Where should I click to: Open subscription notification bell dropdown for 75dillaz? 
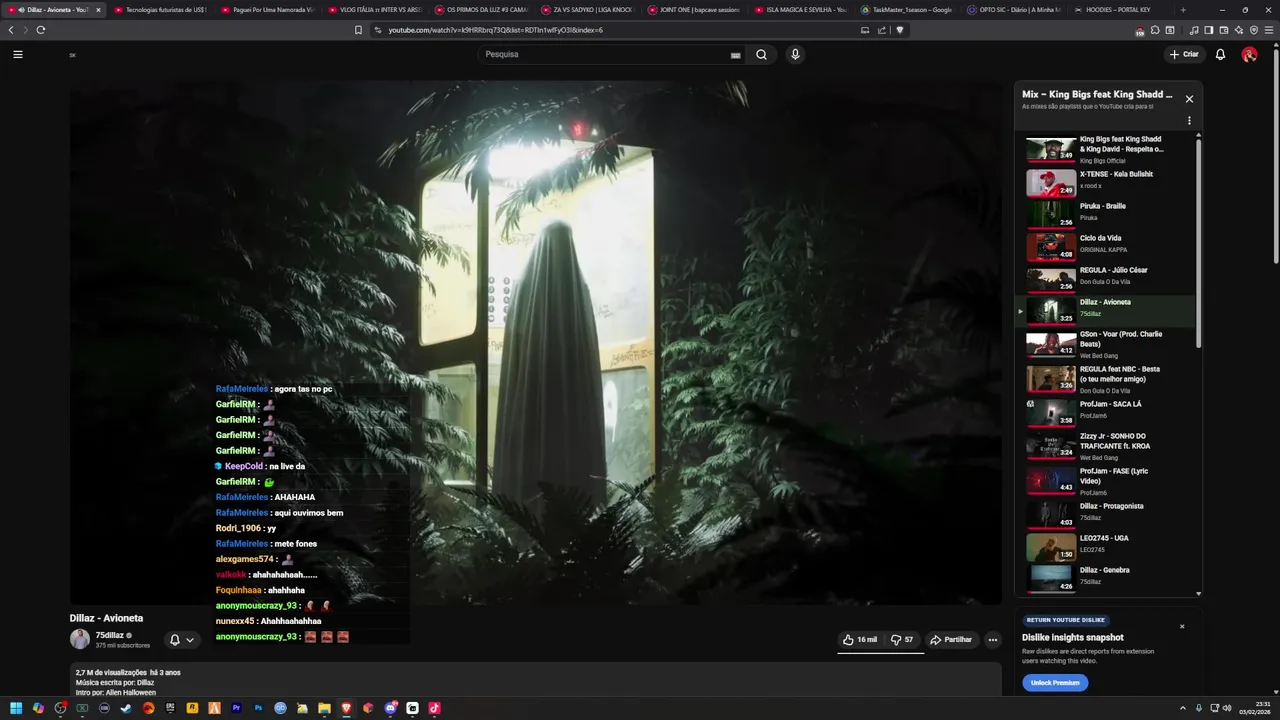click(181, 640)
